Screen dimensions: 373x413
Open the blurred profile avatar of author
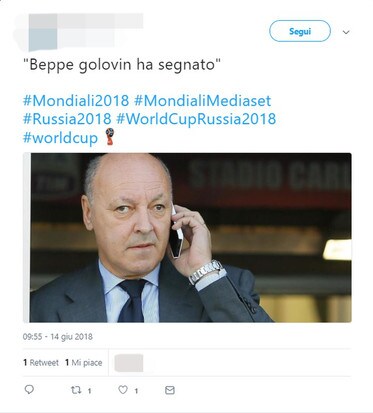click(x=43, y=32)
